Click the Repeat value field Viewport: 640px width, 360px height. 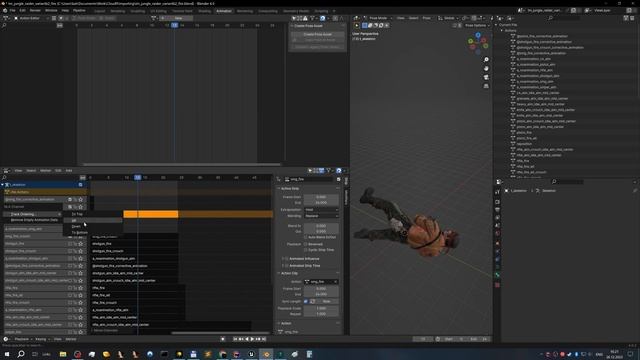point(321,314)
